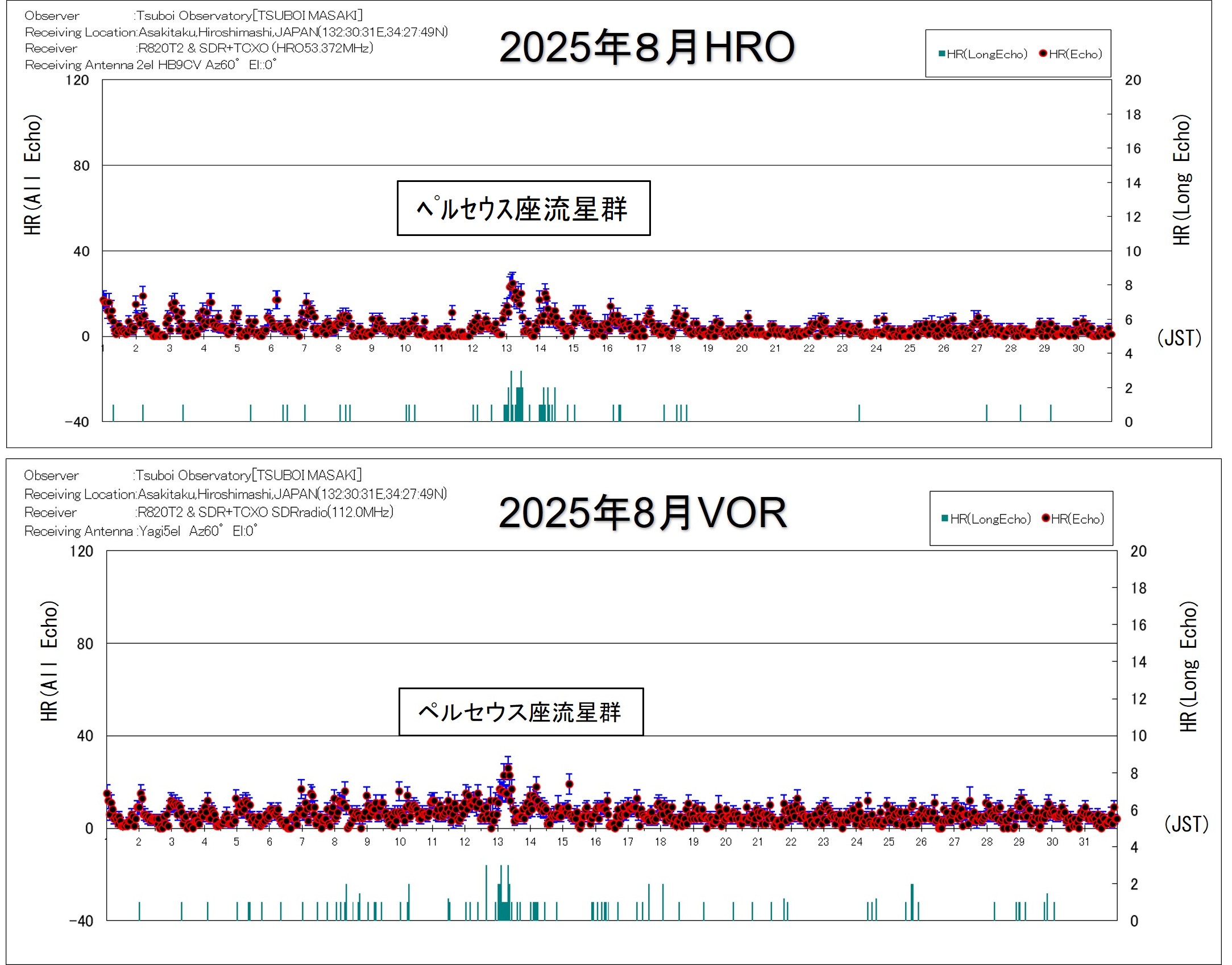Click the HR(Long Echo) right axis title of HRO chart
This screenshot has width=1232, height=965.
[x=1181, y=180]
